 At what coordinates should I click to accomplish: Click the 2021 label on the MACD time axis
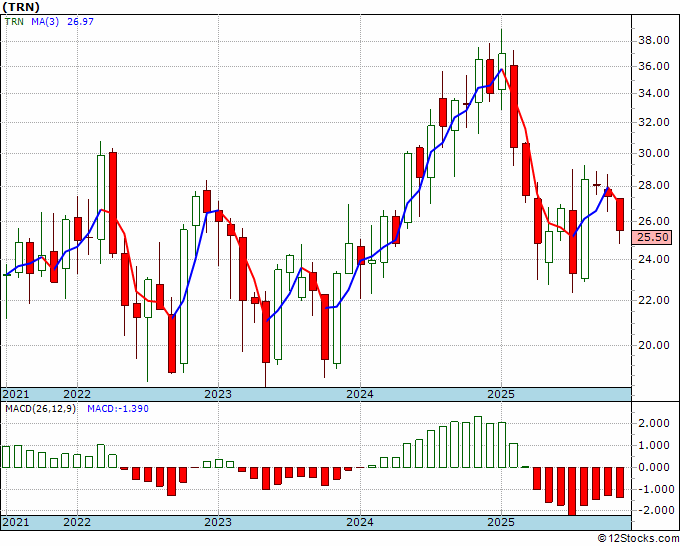[16, 522]
